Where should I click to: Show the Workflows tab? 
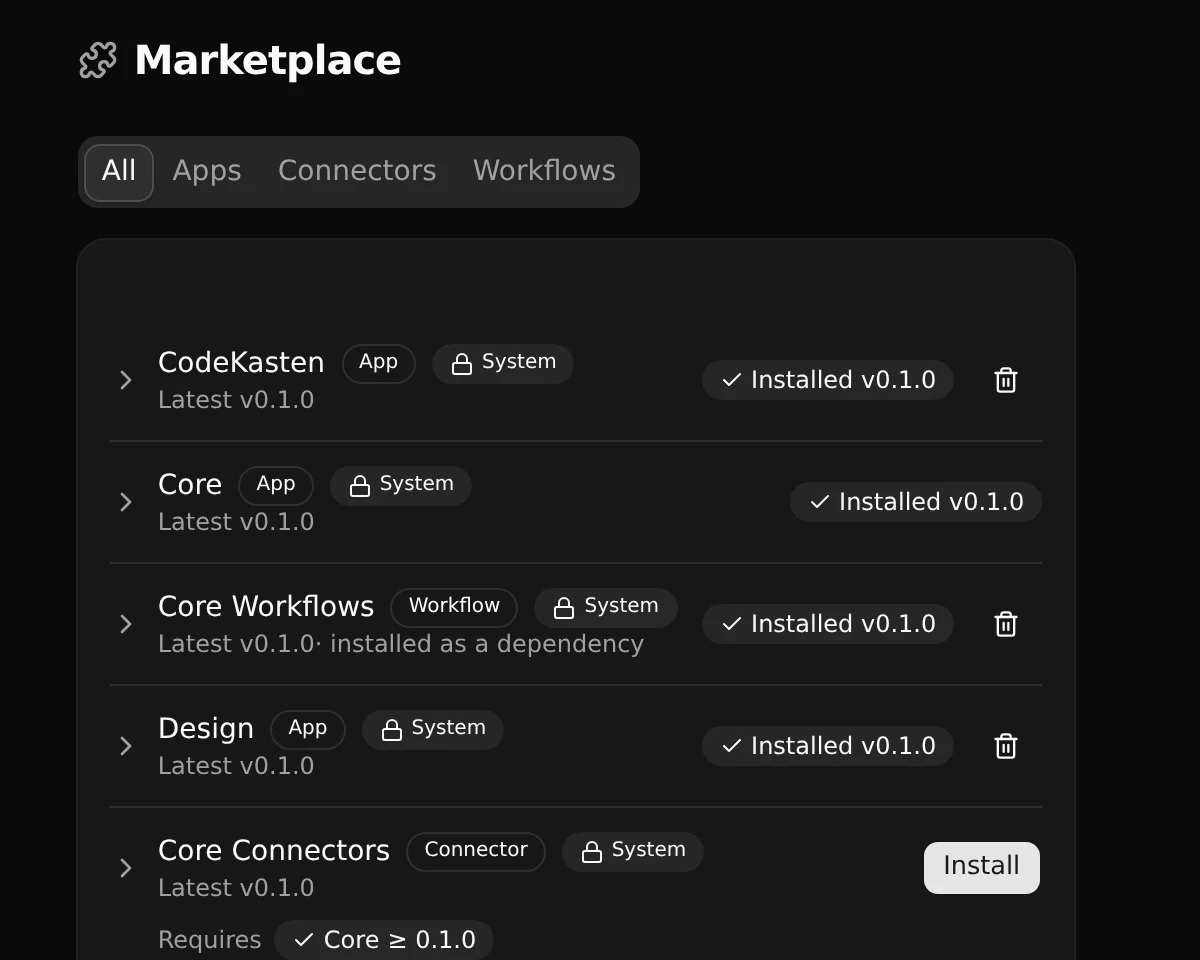point(544,172)
